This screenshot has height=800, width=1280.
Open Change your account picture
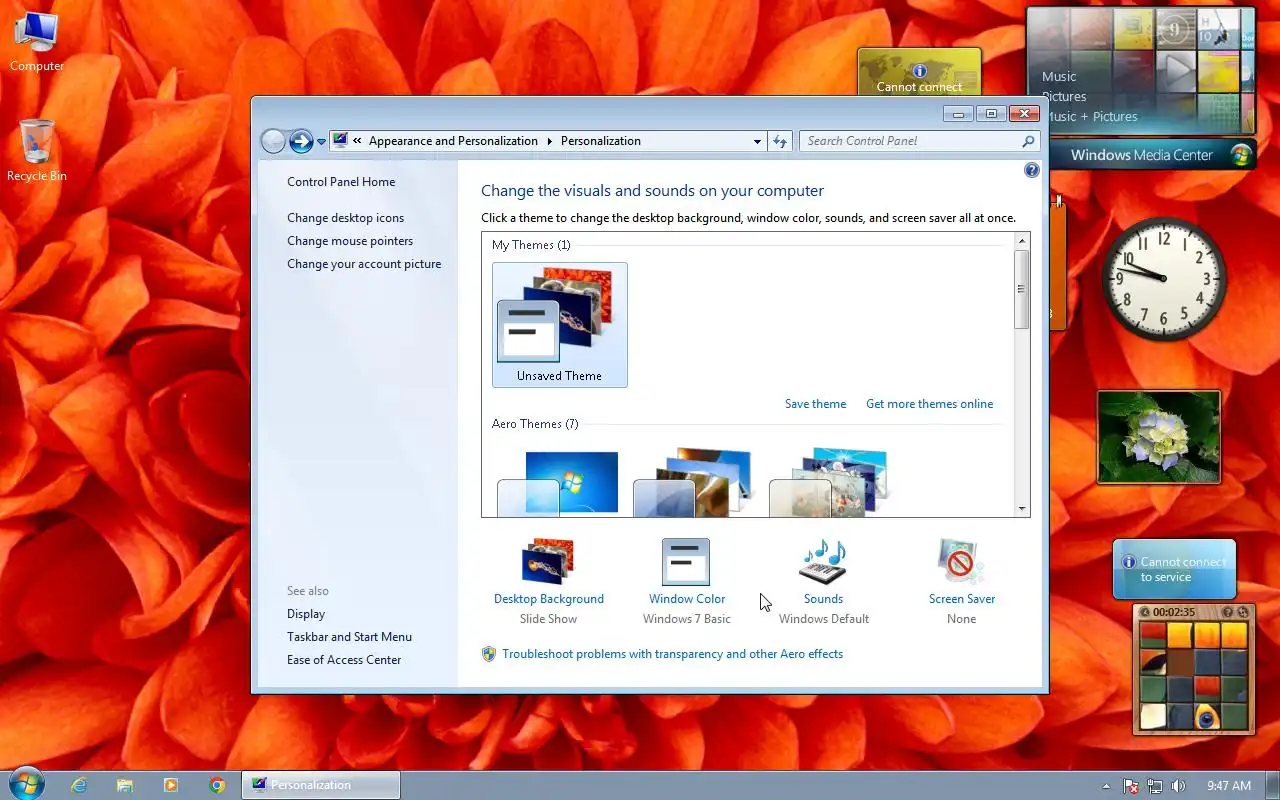point(364,264)
